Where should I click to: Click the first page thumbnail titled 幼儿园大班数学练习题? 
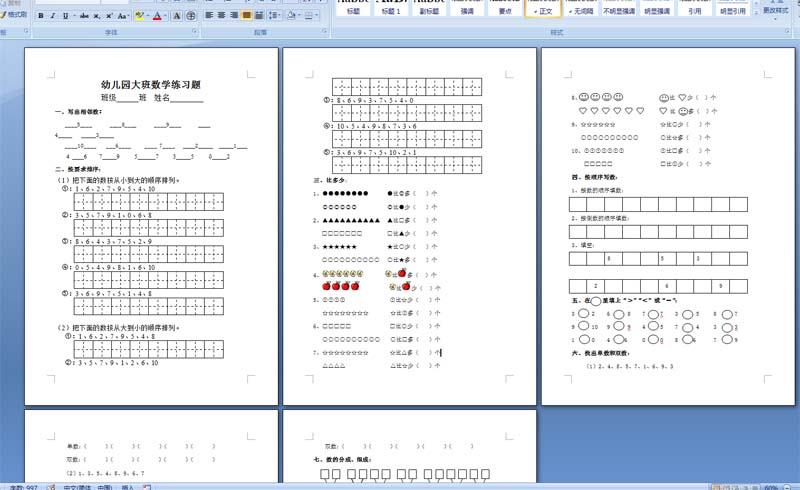point(151,226)
